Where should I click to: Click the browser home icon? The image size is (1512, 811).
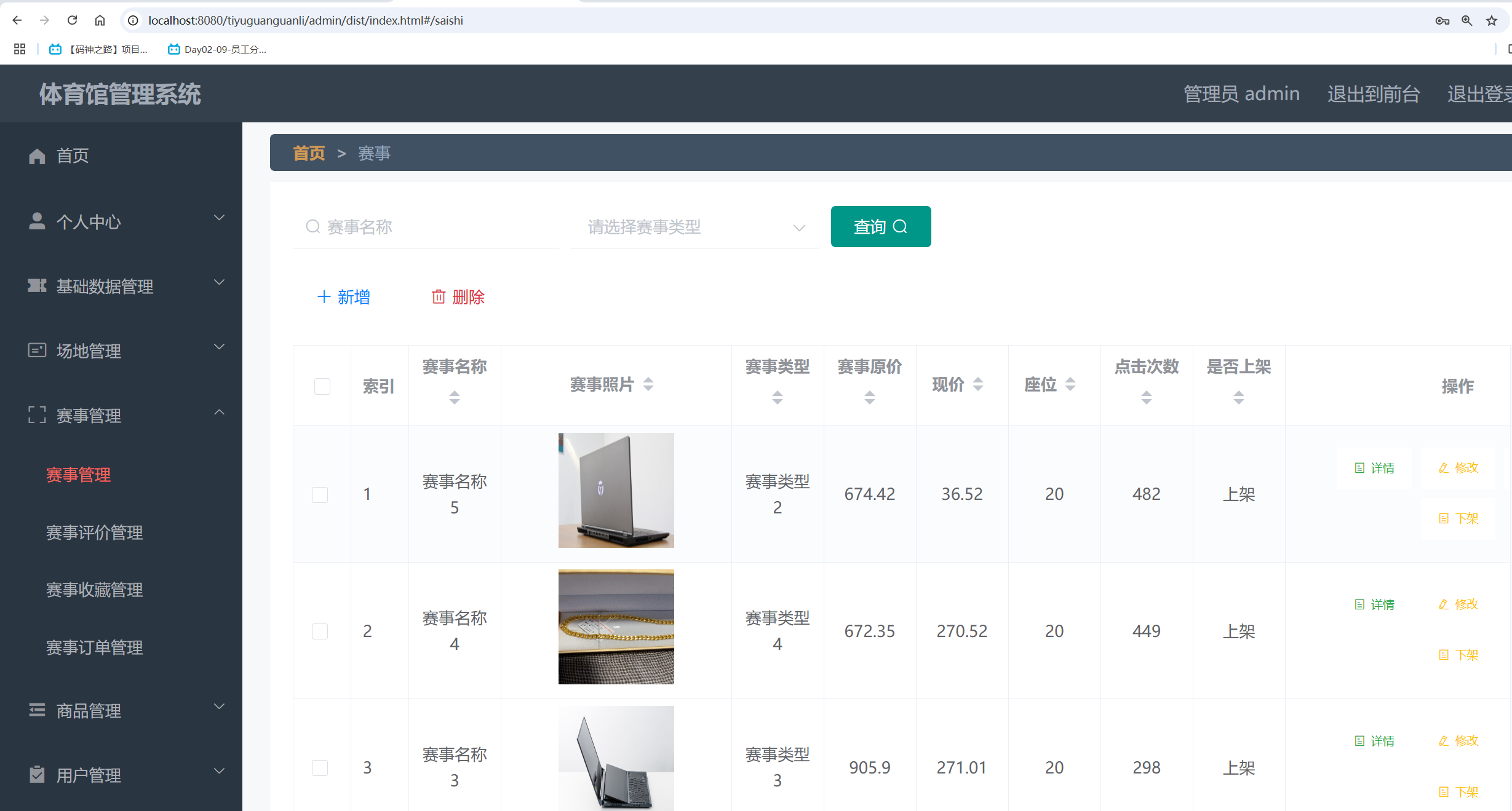(100, 20)
